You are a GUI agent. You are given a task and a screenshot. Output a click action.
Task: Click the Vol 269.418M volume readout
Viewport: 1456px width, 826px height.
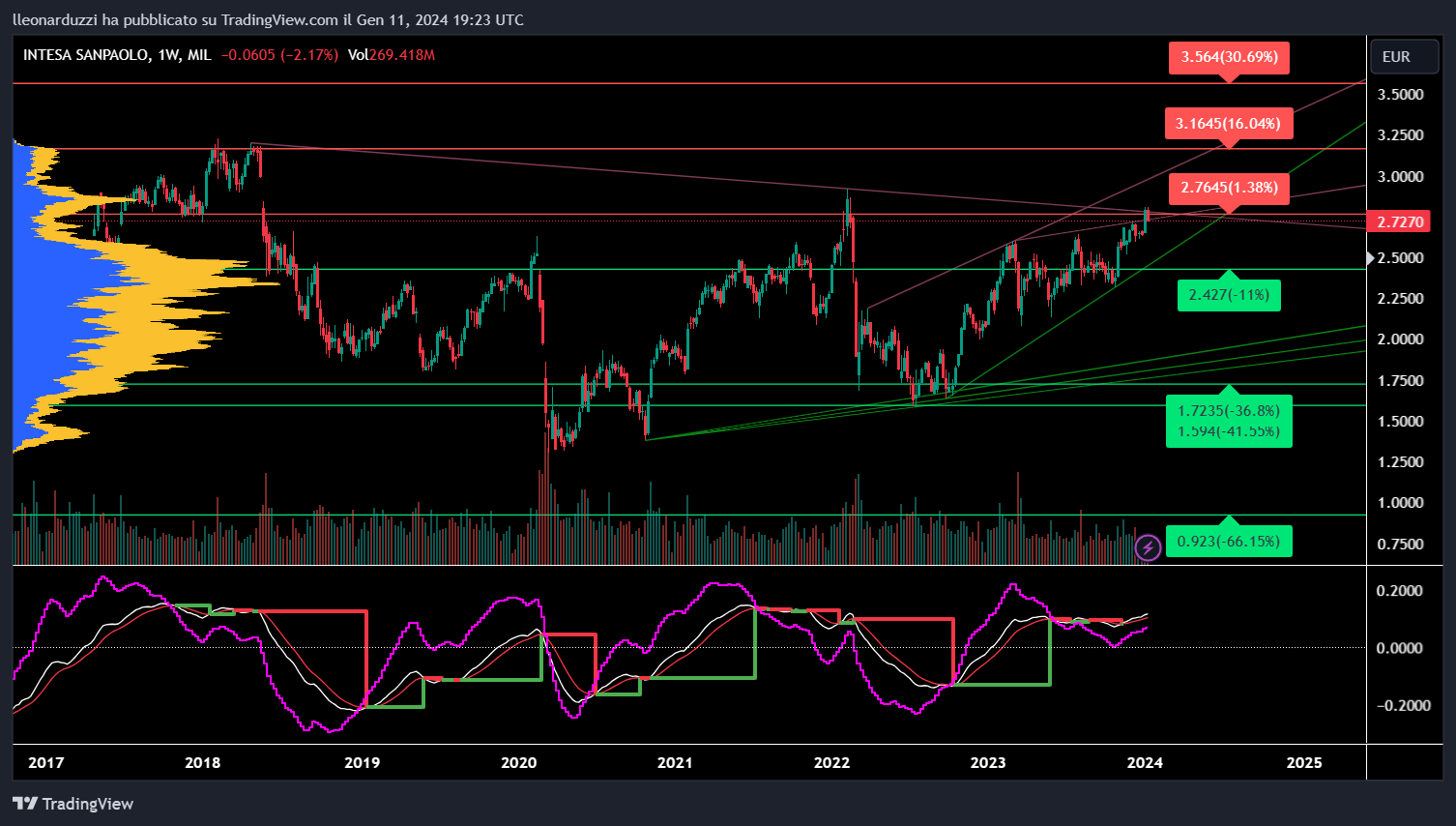tap(392, 55)
